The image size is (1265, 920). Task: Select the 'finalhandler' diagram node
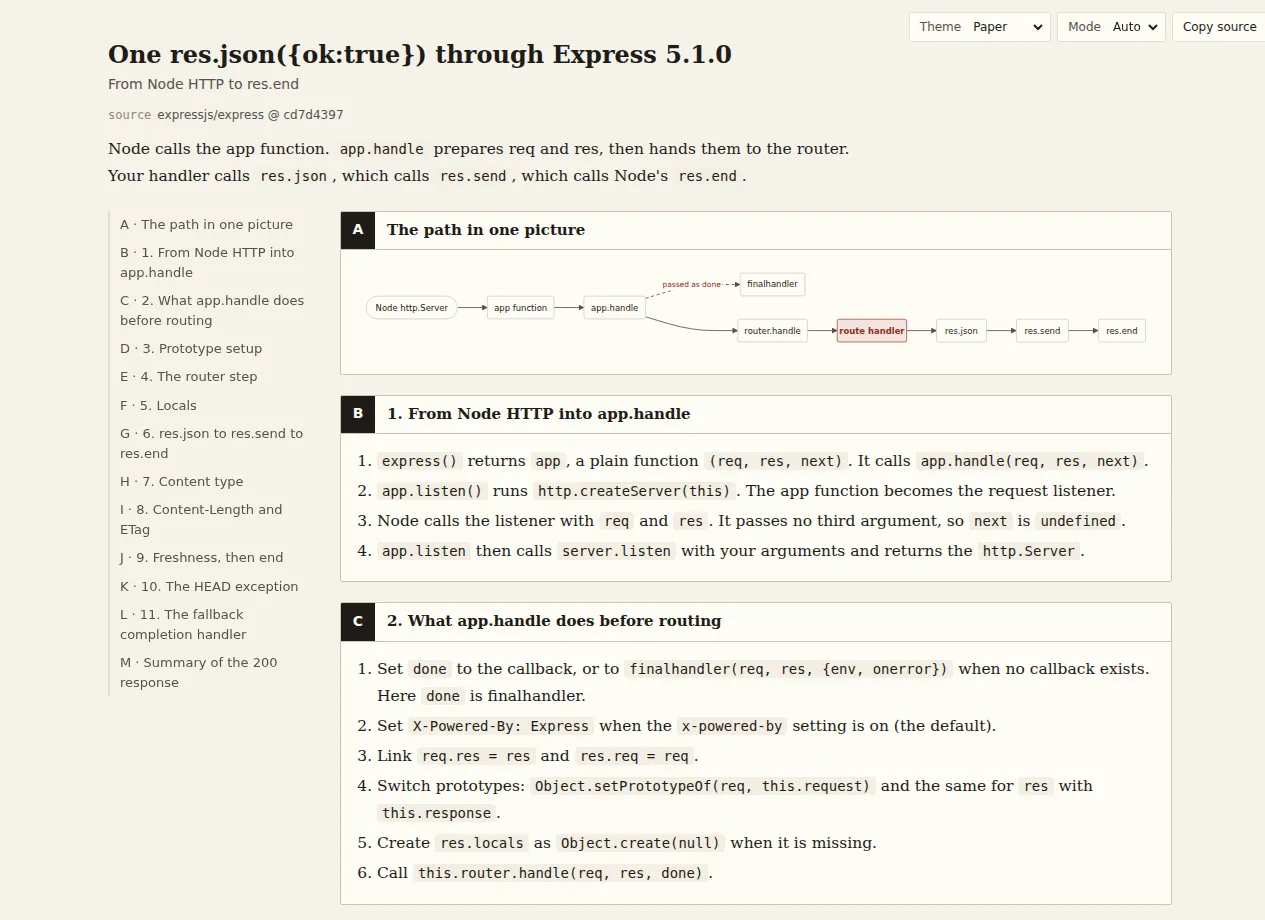772,284
